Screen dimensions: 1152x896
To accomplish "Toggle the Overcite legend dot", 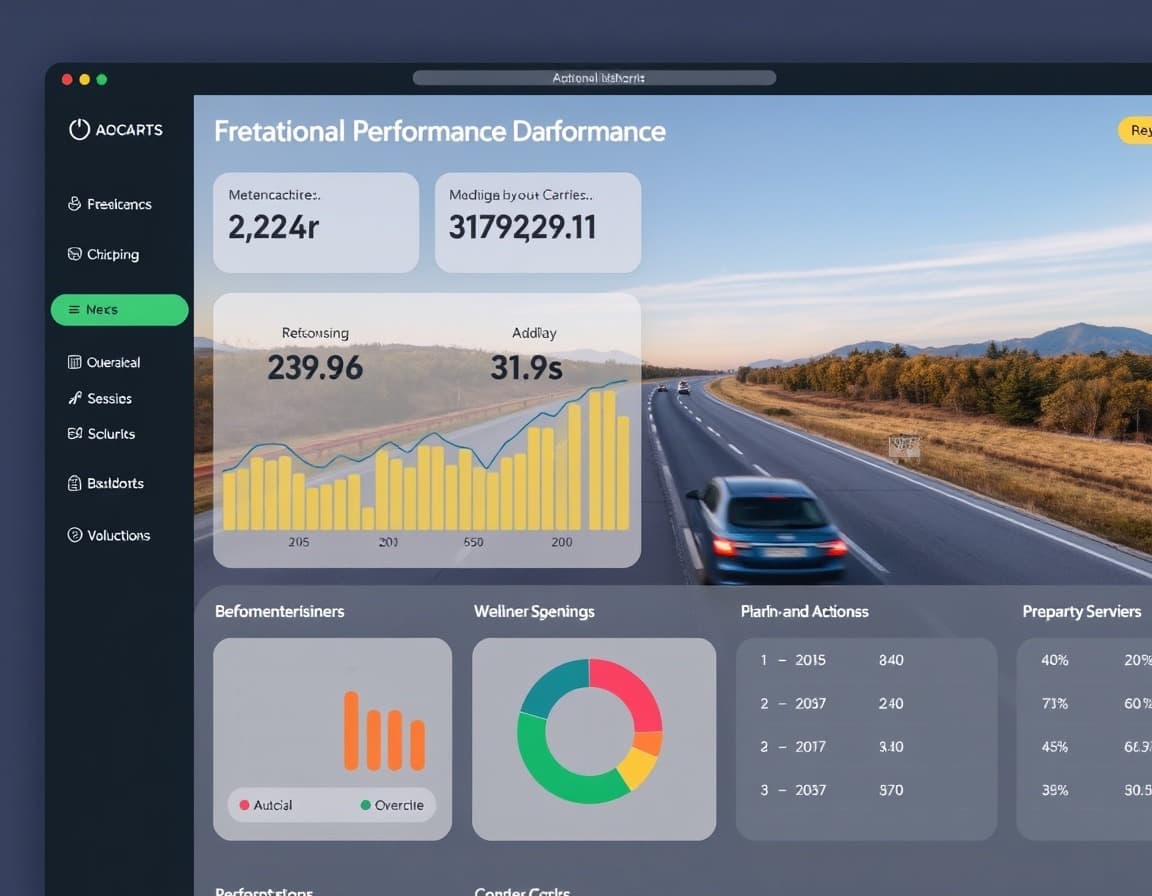I will coord(367,804).
